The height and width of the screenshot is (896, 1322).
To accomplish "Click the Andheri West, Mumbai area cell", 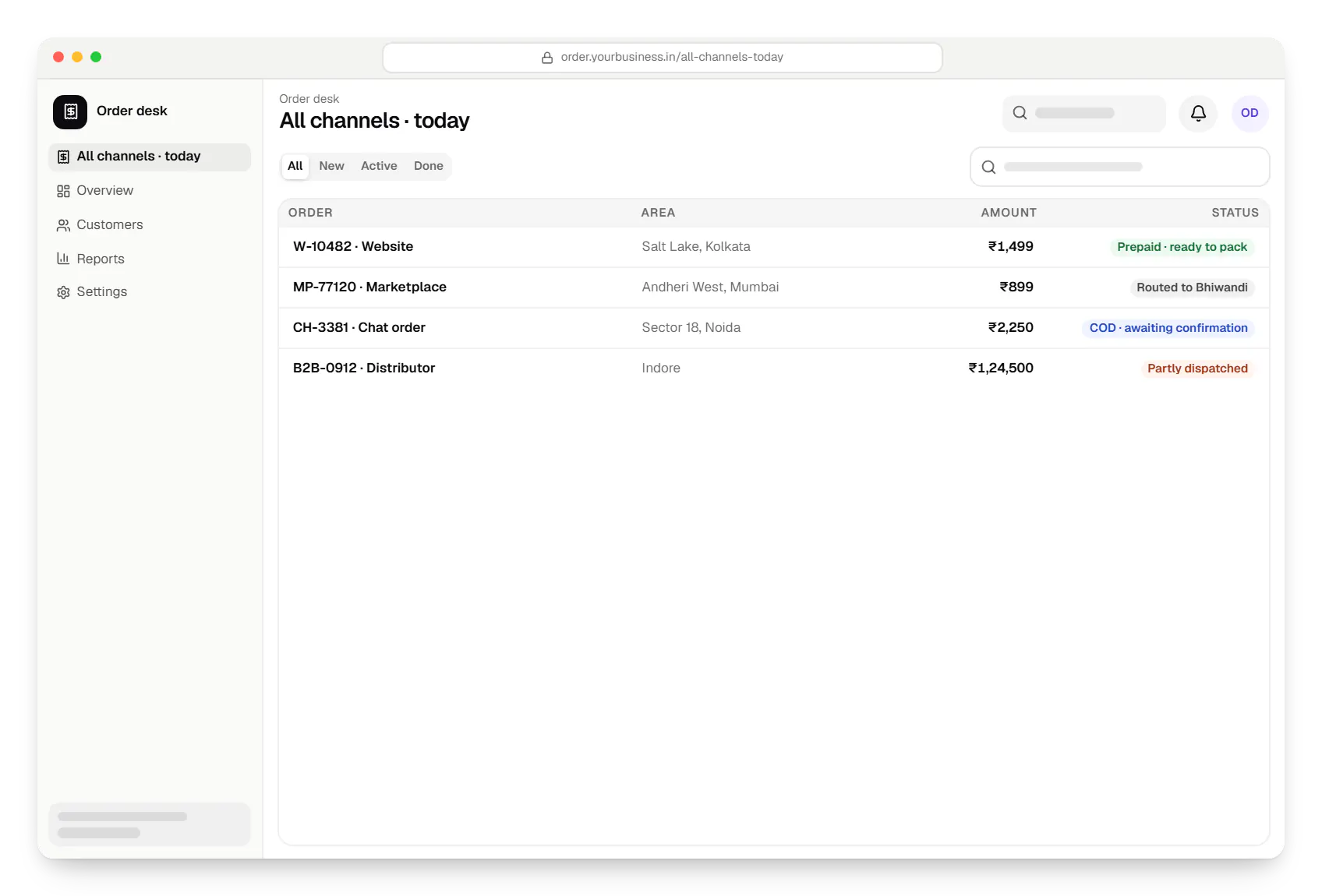I will 710,287.
